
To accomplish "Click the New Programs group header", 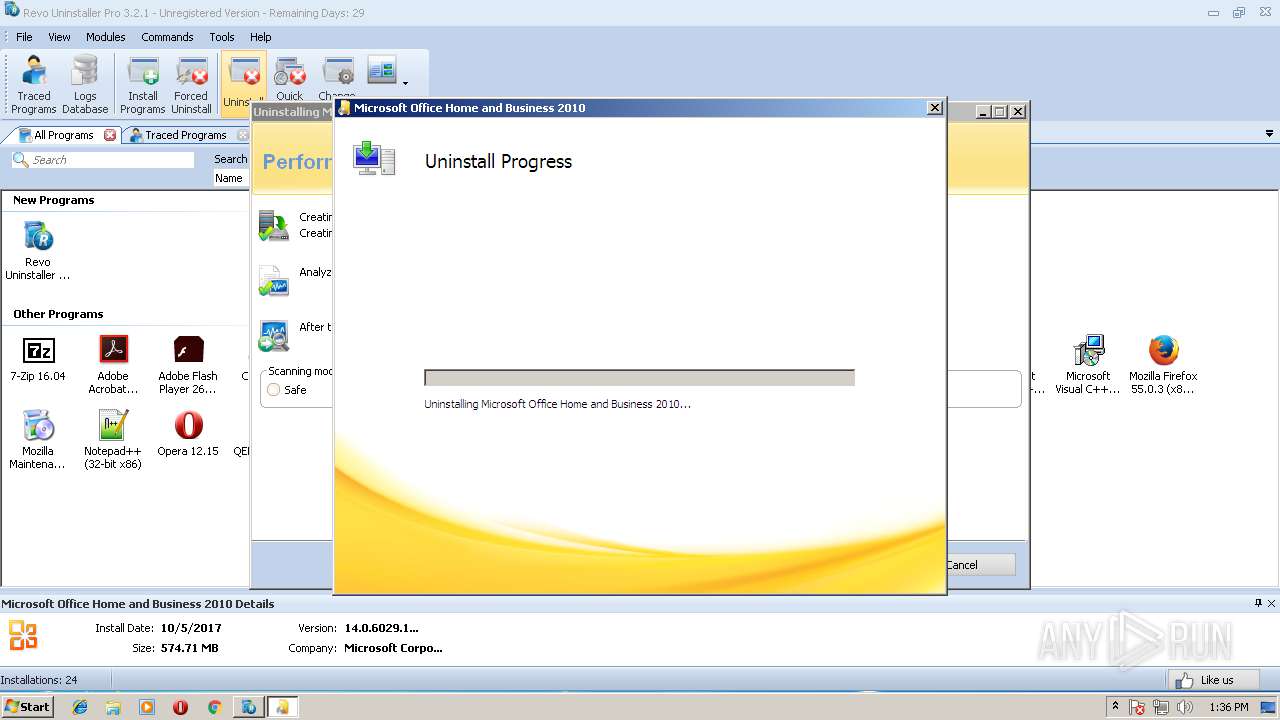I will pos(54,200).
